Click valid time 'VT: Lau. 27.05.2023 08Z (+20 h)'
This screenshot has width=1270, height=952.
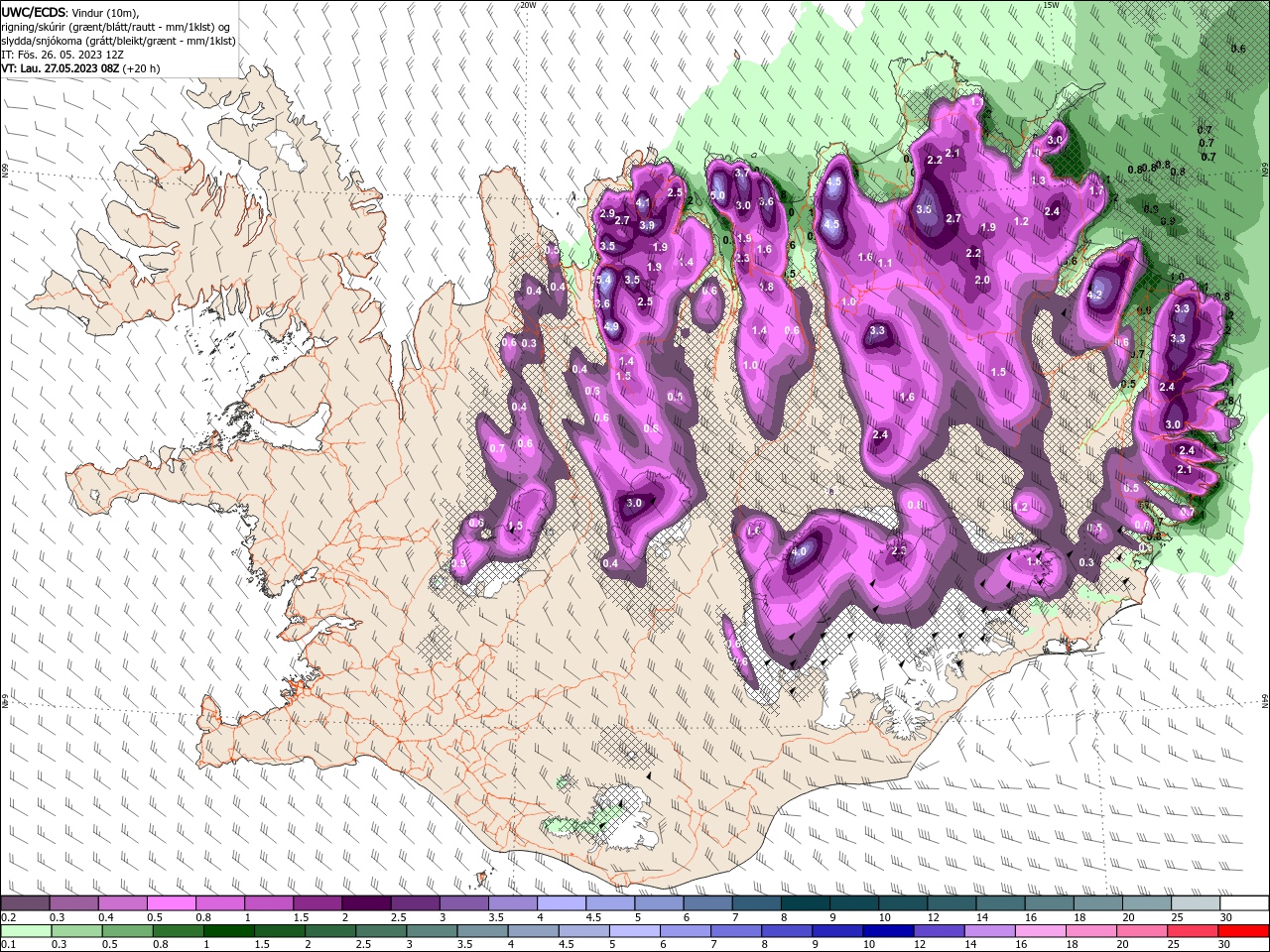(80, 68)
